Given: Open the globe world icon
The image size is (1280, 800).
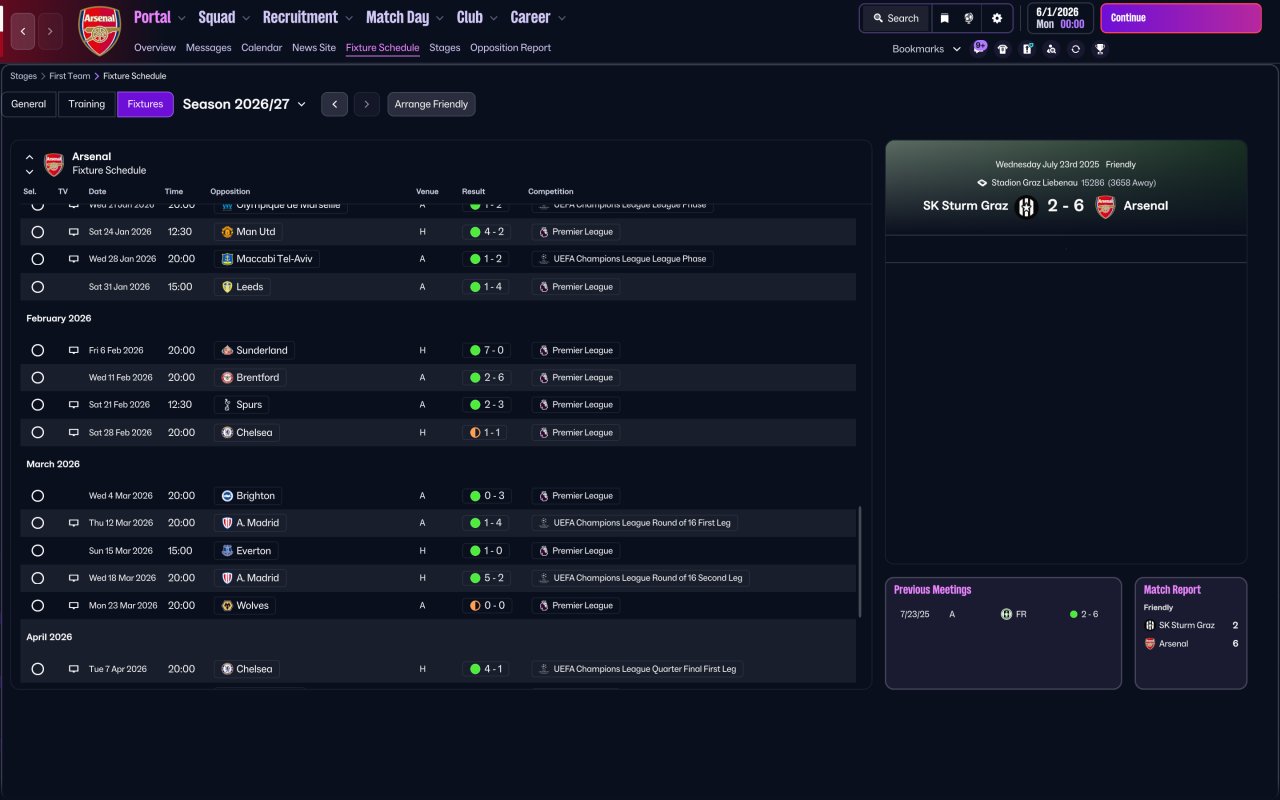Looking at the screenshot, I should pos(969,18).
